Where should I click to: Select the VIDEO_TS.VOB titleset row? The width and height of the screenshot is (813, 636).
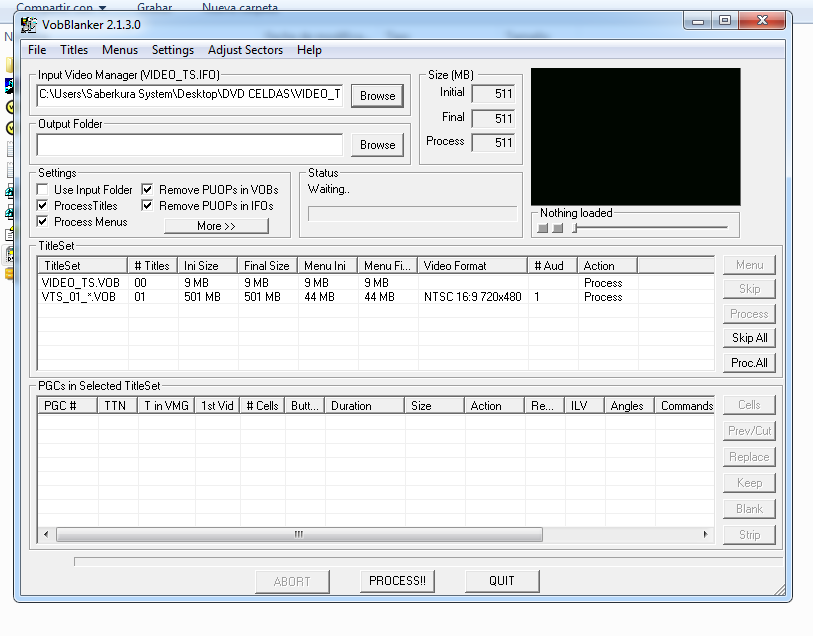[376, 283]
